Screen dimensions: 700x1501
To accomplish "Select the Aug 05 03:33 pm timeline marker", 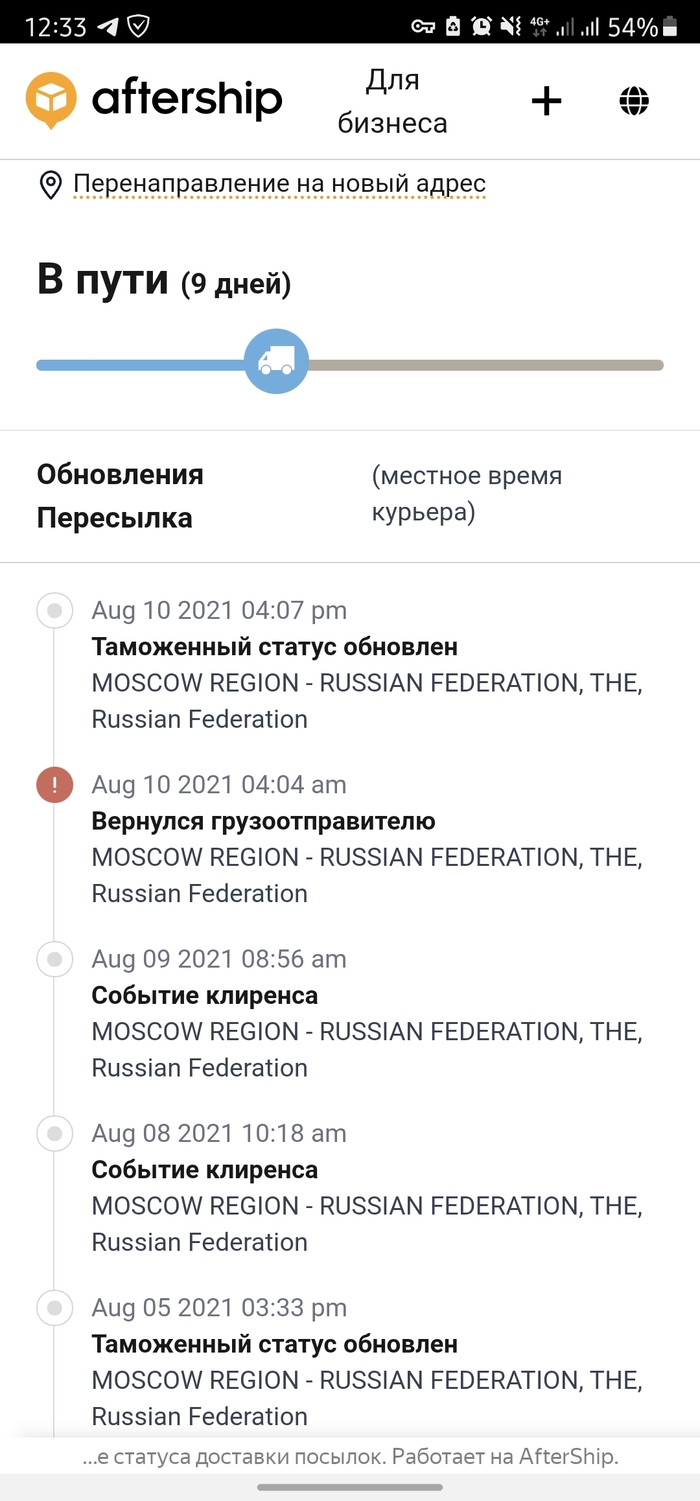I will coord(55,1307).
